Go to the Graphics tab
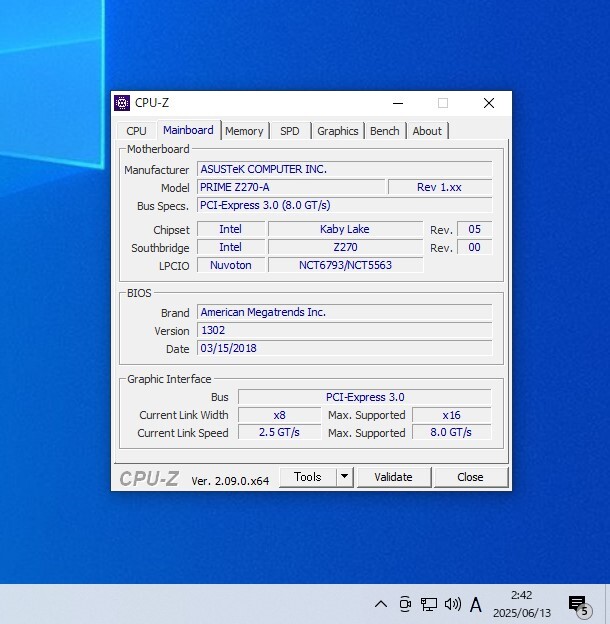 (338, 131)
